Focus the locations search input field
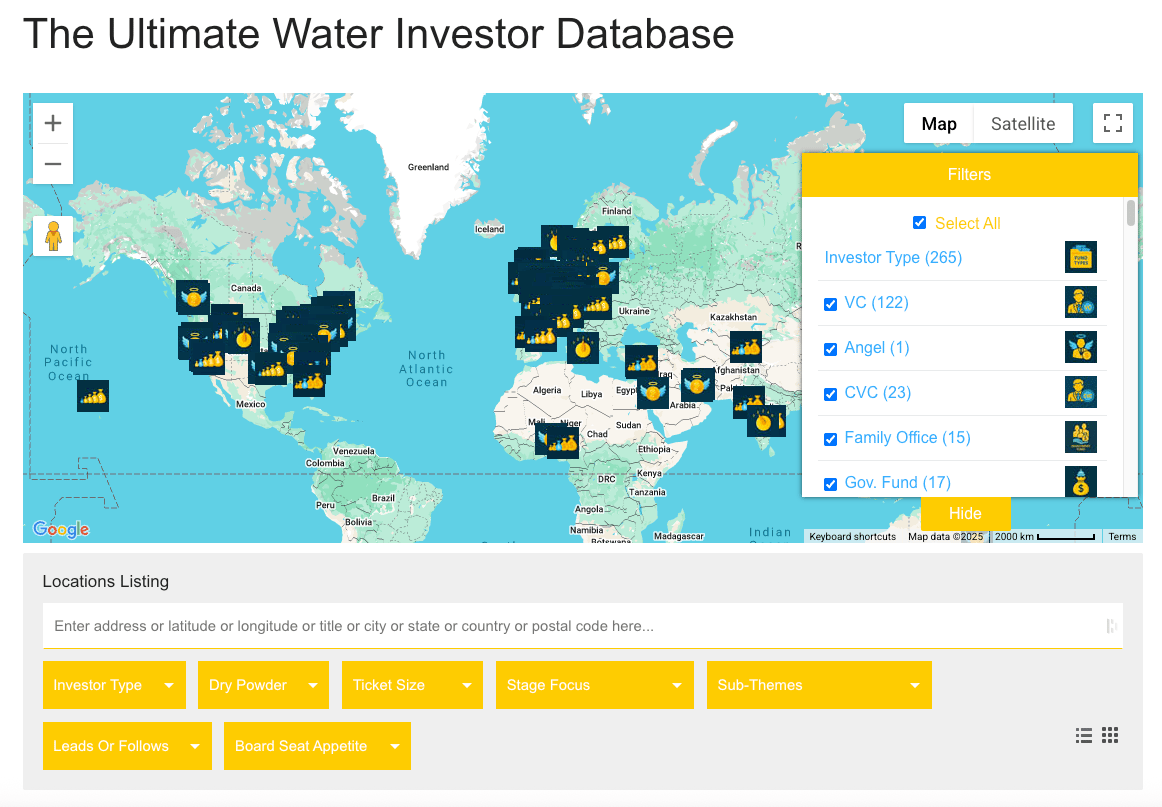Viewport: 1162px width, 807px height. [x=582, y=625]
